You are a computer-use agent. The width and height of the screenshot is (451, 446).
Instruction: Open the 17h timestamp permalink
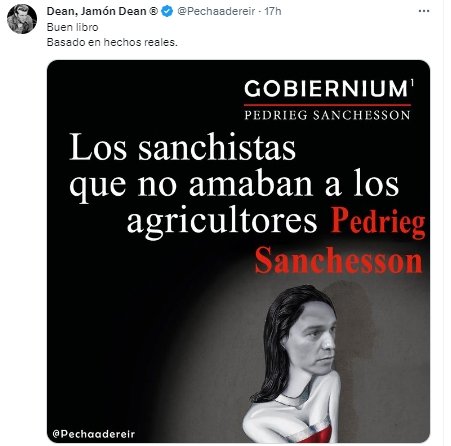[x=273, y=11]
